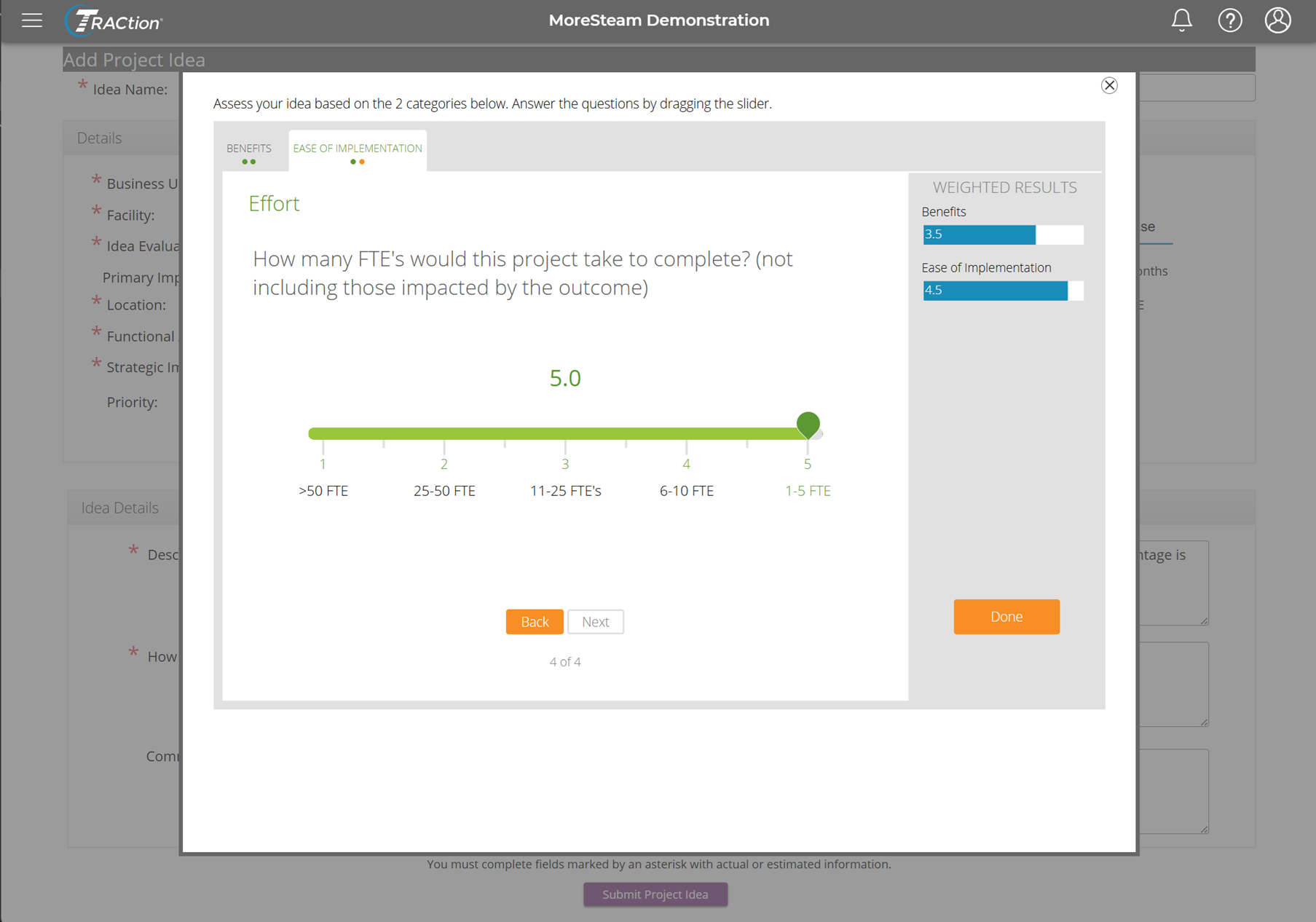Click the Details section header
Image resolution: width=1316 pixels, height=922 pixels.
tap(100, 138)
